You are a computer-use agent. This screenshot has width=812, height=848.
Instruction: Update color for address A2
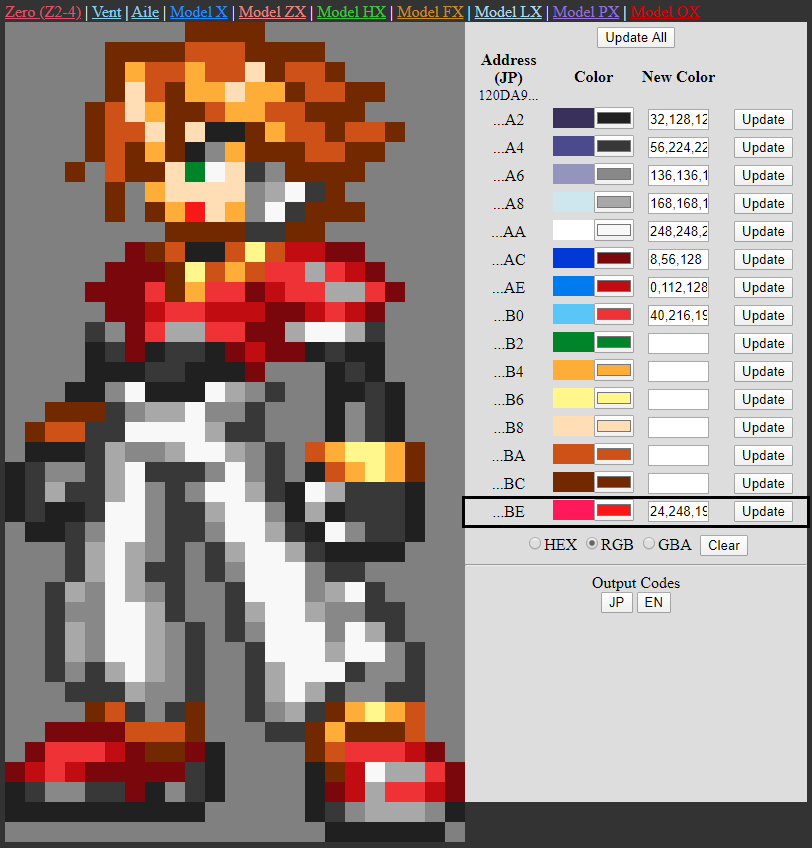coord(763,120)
